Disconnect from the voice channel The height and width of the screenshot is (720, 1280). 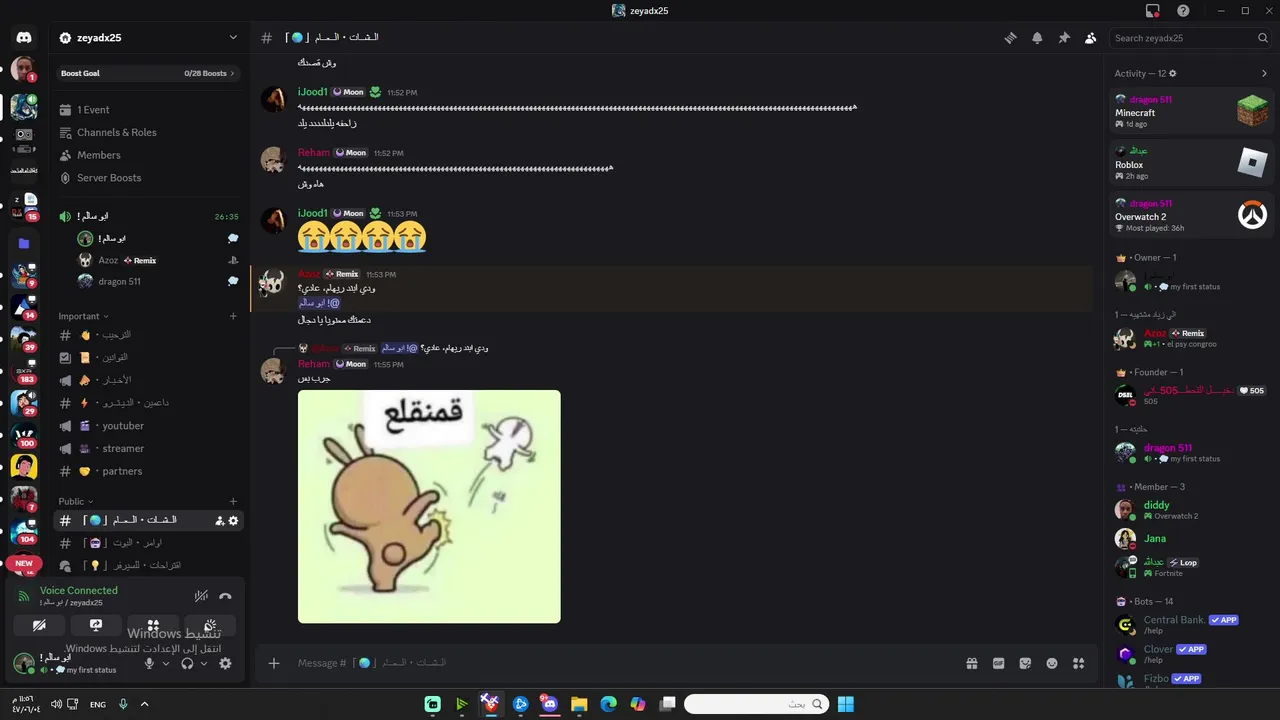pyautogui.click(x=225, y=596)
